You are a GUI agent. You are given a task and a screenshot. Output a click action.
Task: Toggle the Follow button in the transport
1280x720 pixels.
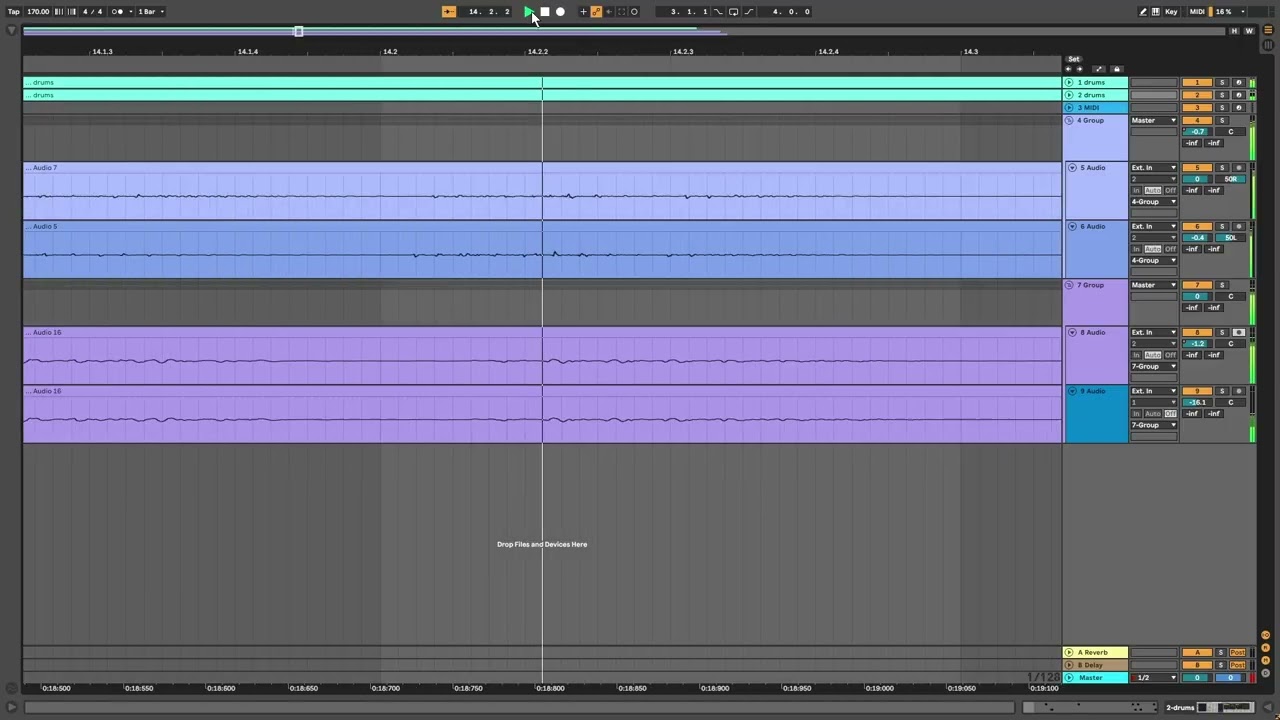(449, 12)
